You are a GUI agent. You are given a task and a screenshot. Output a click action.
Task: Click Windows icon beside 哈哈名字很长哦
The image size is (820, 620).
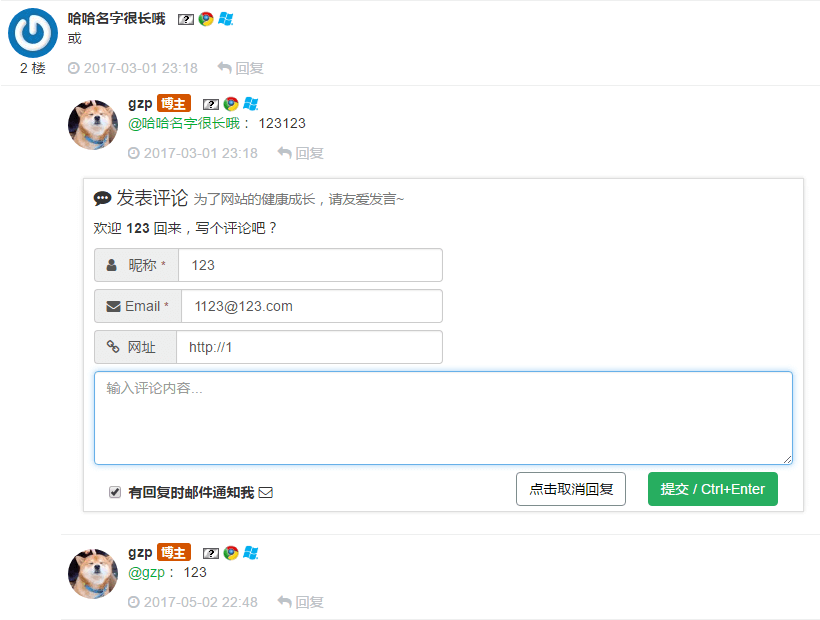click(x=225, y=19)
